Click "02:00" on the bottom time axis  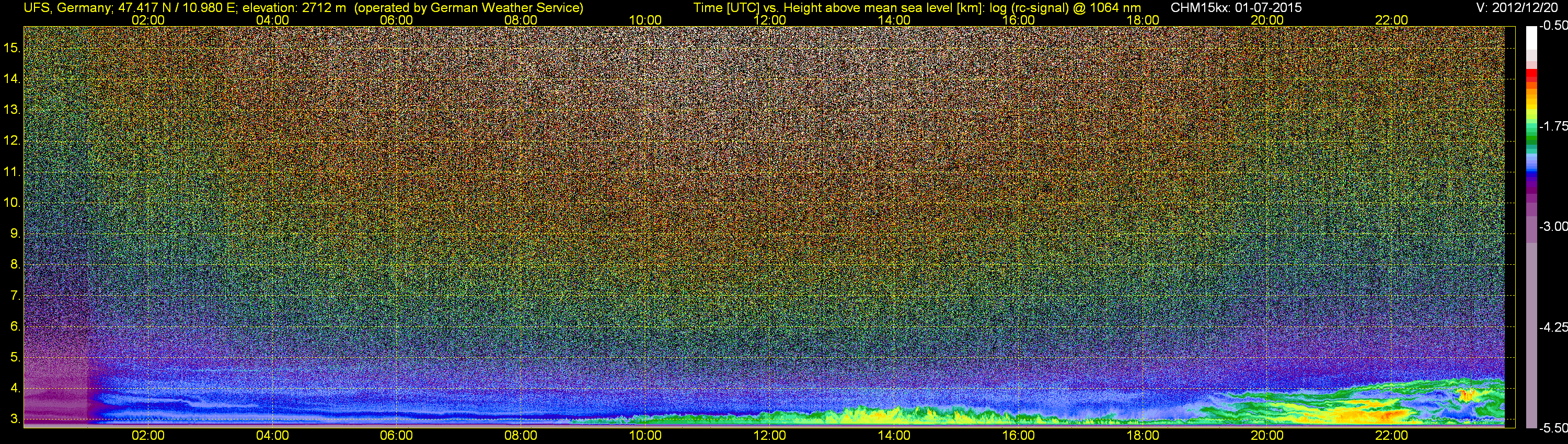coord(148,436)
